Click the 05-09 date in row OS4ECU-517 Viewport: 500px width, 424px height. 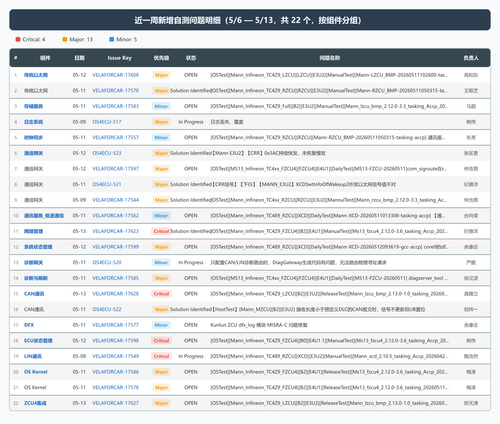[x=79, y=122]
